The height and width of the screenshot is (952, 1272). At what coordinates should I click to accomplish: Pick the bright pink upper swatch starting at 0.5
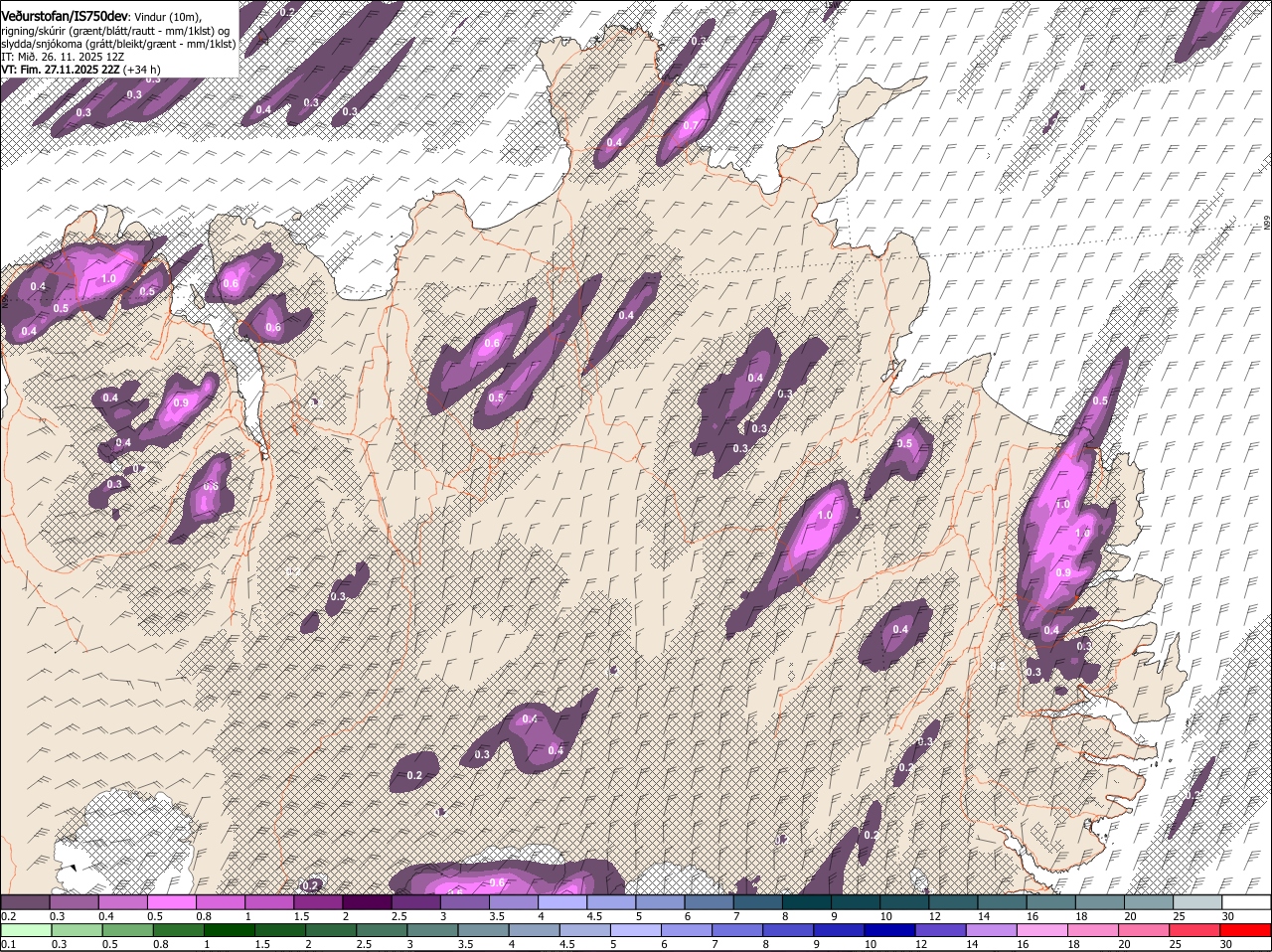(x=171, y=901)
